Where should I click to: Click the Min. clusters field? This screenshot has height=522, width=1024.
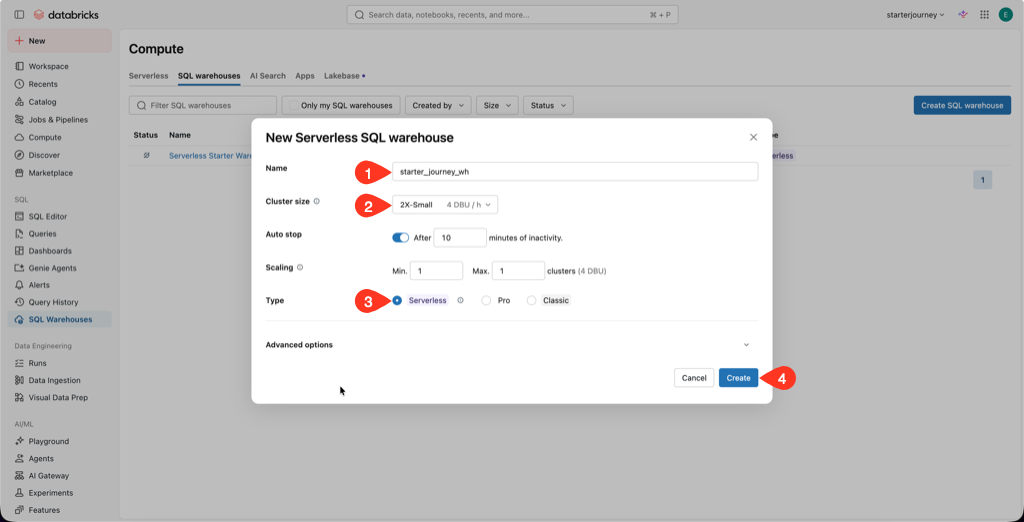point(436,270)
